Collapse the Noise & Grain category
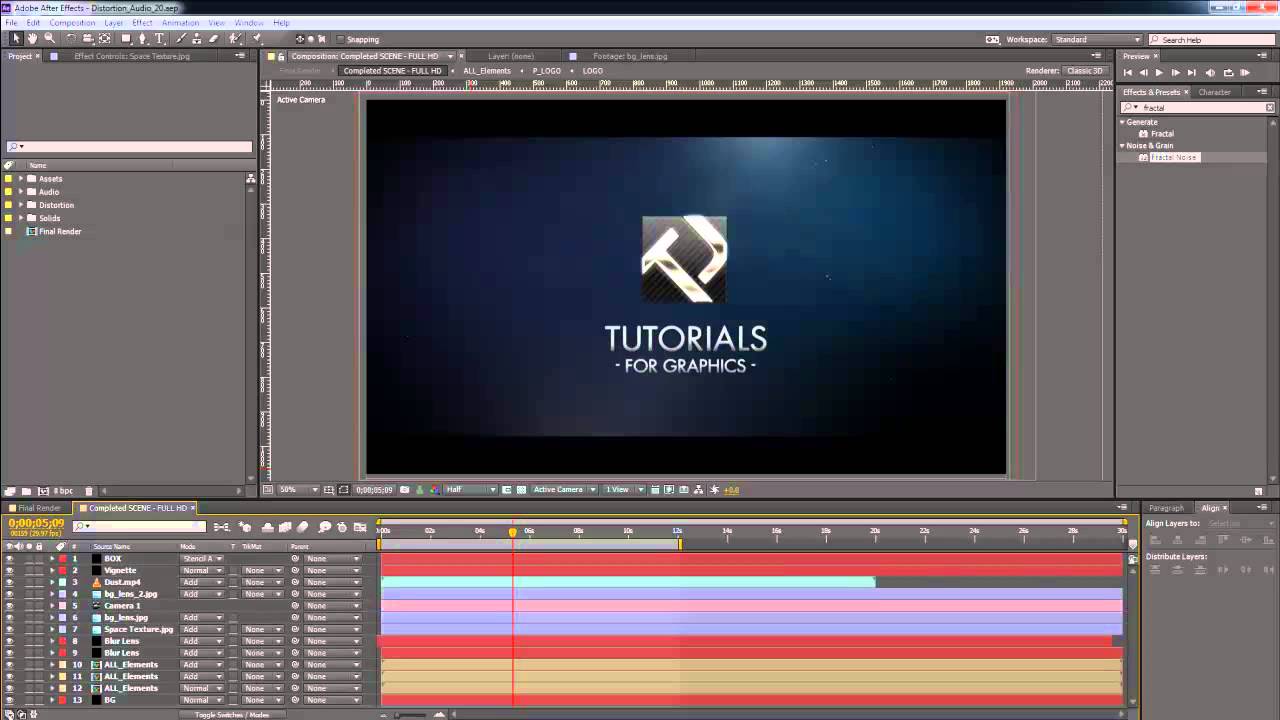Viewport: 1280px width, 720px height. [1122, 145]
